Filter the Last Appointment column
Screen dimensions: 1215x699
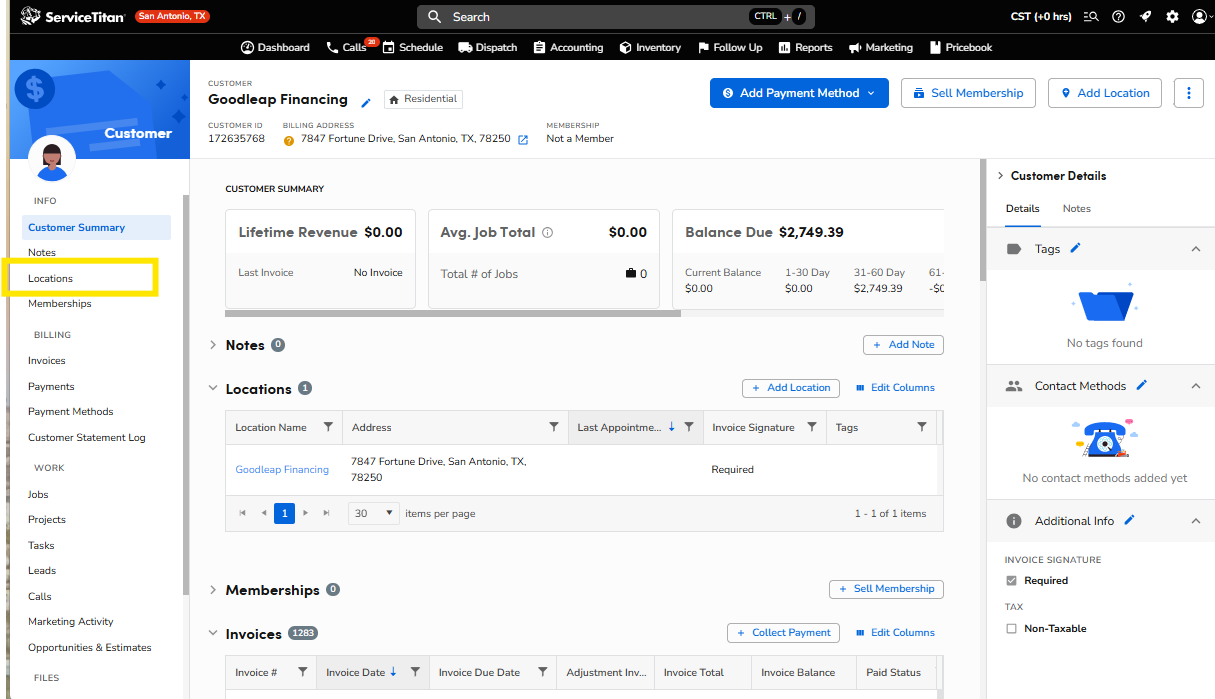(689, 427)
